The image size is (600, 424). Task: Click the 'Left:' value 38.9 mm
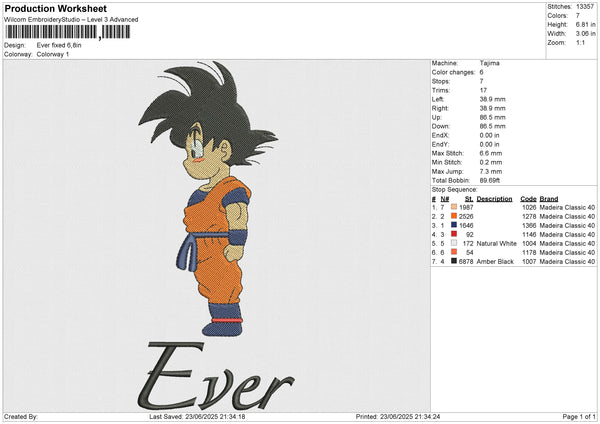click(492, 99)
